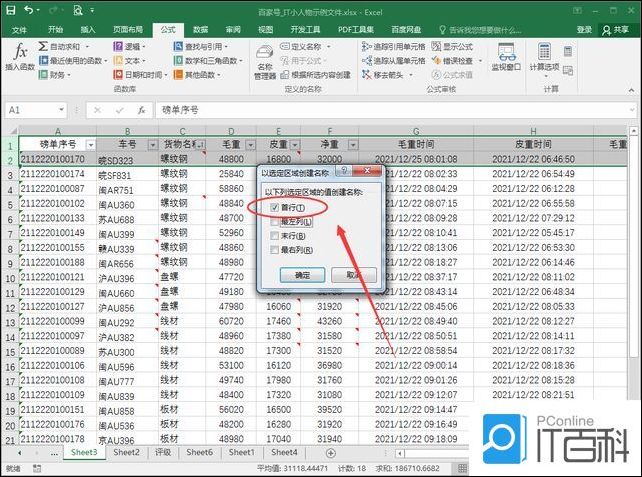This screenshot has width=642, height=477.
Task: Switch to the 评级 worksheet tab
Action: (x=163, y=452)
